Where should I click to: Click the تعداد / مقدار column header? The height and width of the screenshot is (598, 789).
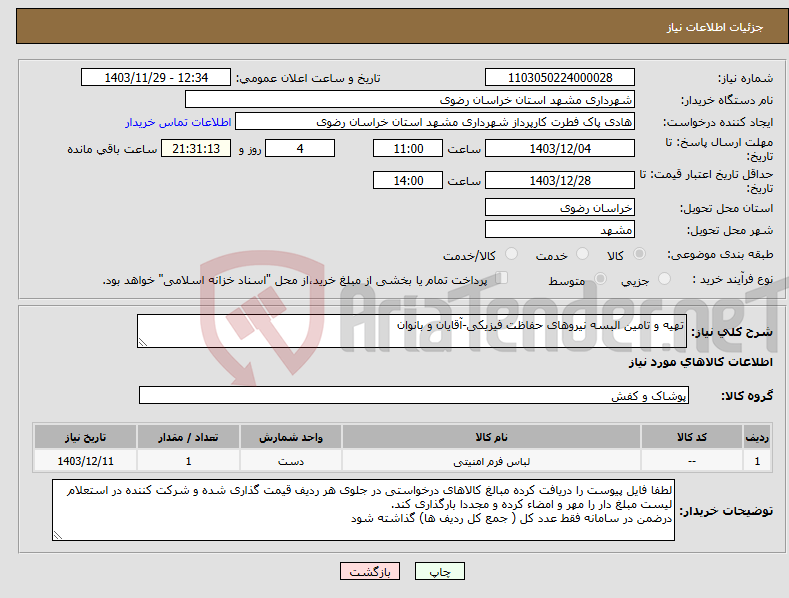(x=188, y=437)
